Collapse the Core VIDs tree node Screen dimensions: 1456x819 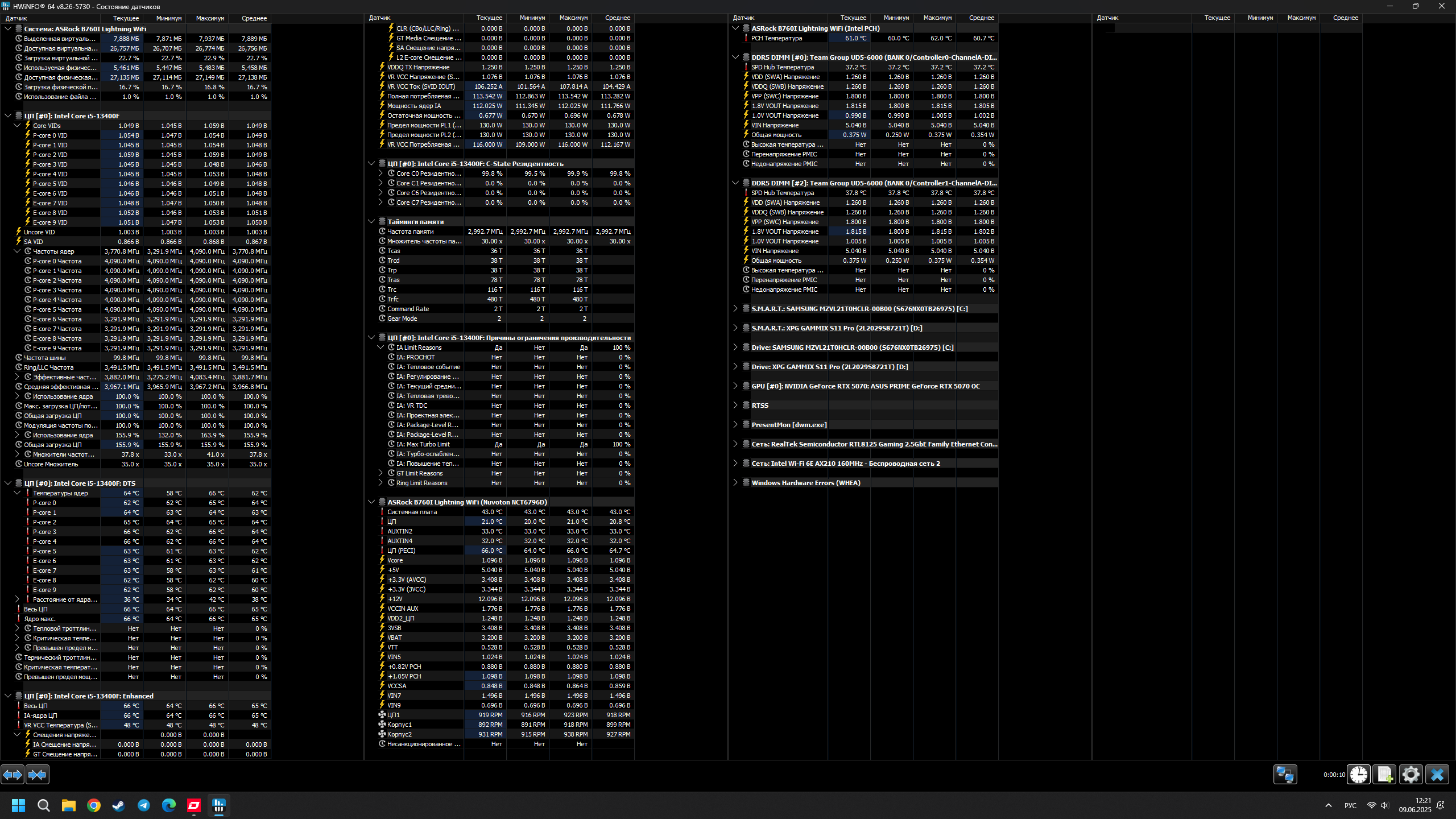(x=17, y=126)
